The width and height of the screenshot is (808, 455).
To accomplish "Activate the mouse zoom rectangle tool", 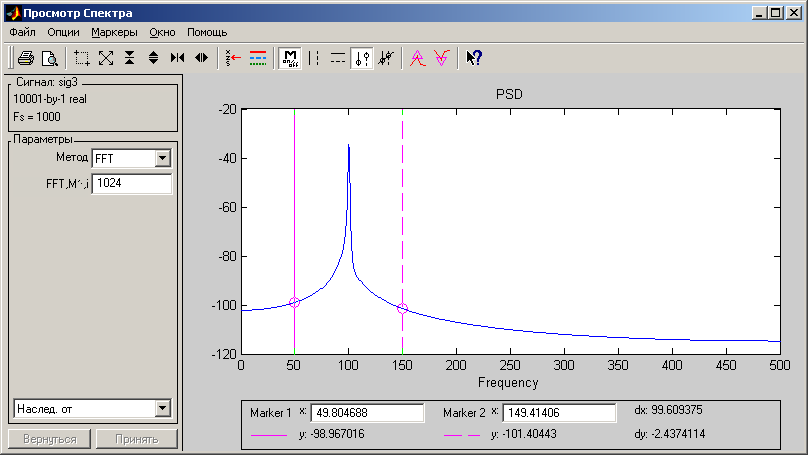I will point(82,58).
